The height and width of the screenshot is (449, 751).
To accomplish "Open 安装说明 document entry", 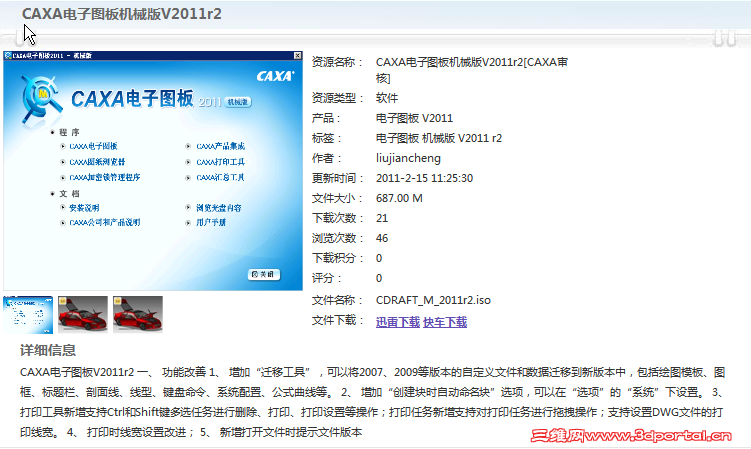I will (x=84, y=208).
